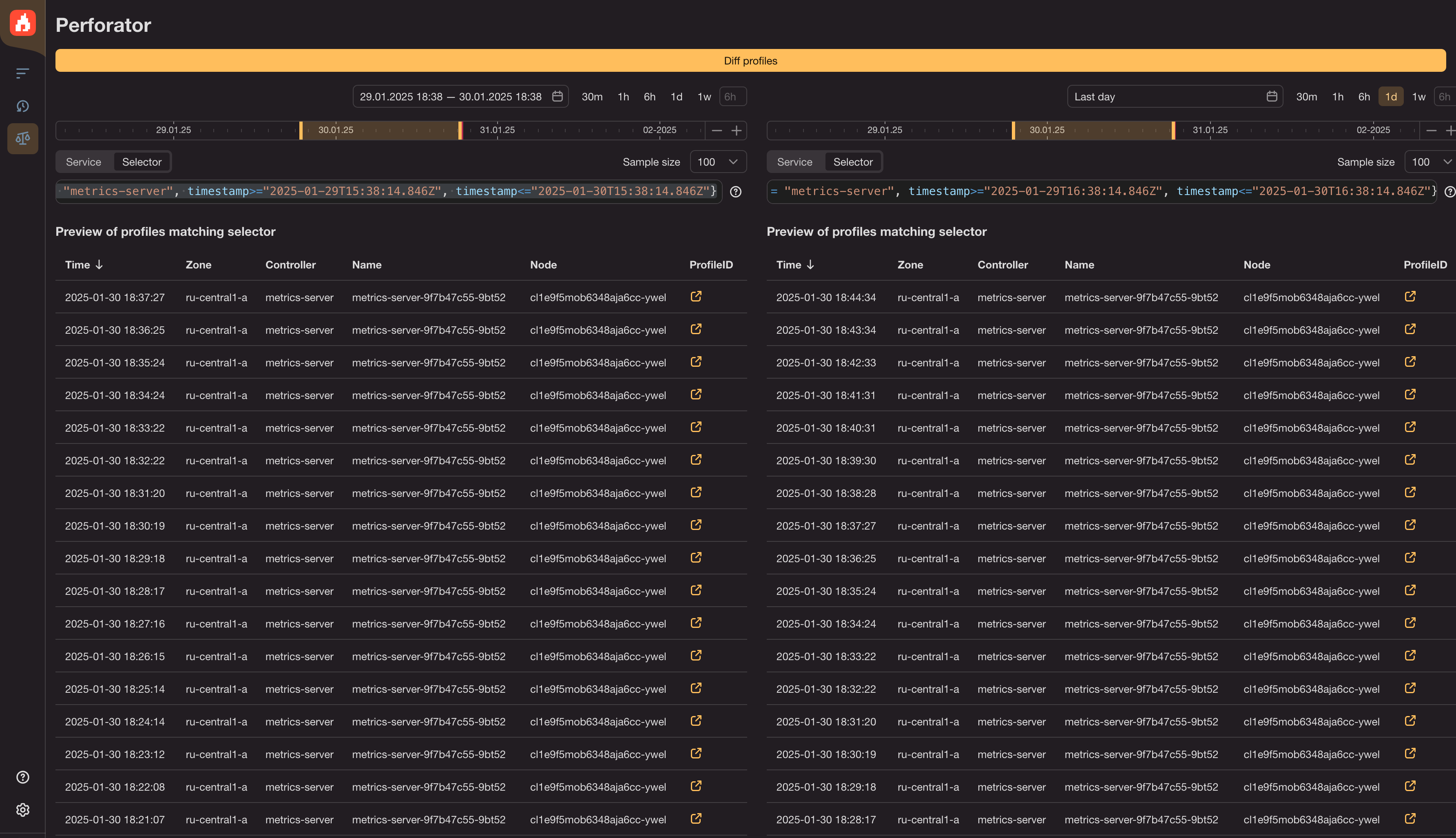The image size is (1456, 838).
Task: Select the diff scales icon in the sidebar
Action: (x=22, y=139)
